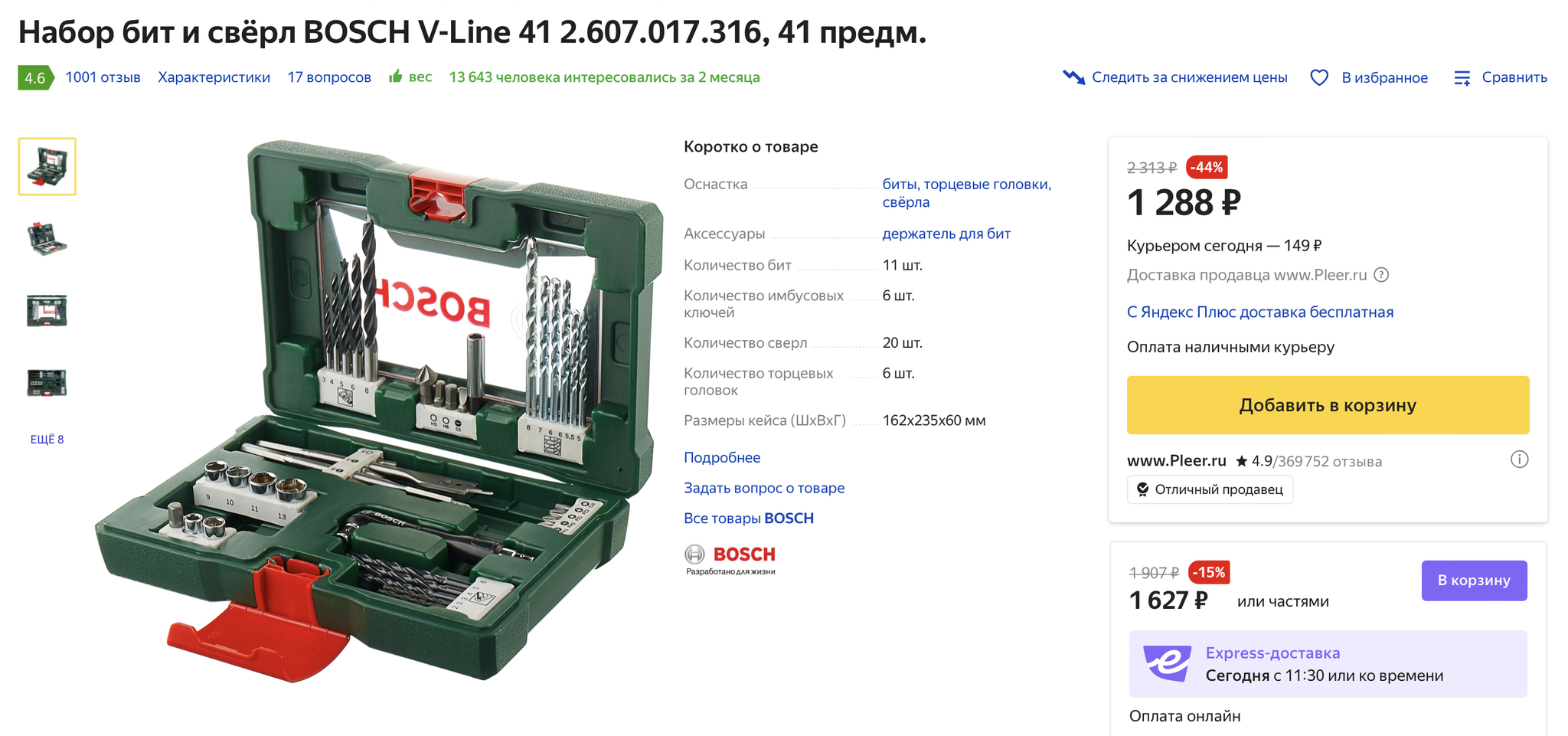The width and height of the screenshot is (1568, 736).
Task: Click the question mark icon by Доставка продавца
Action: (1381, 275)
